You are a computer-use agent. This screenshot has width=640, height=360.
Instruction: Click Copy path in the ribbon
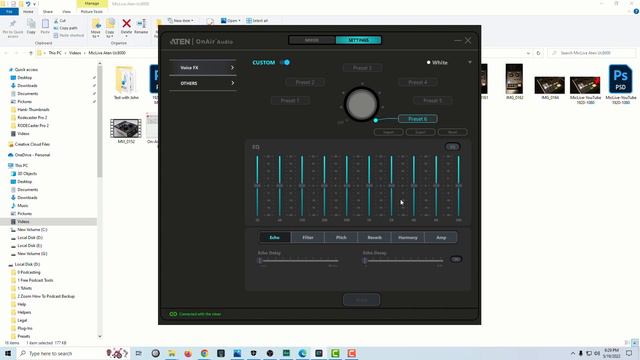(x=65, y=28)
